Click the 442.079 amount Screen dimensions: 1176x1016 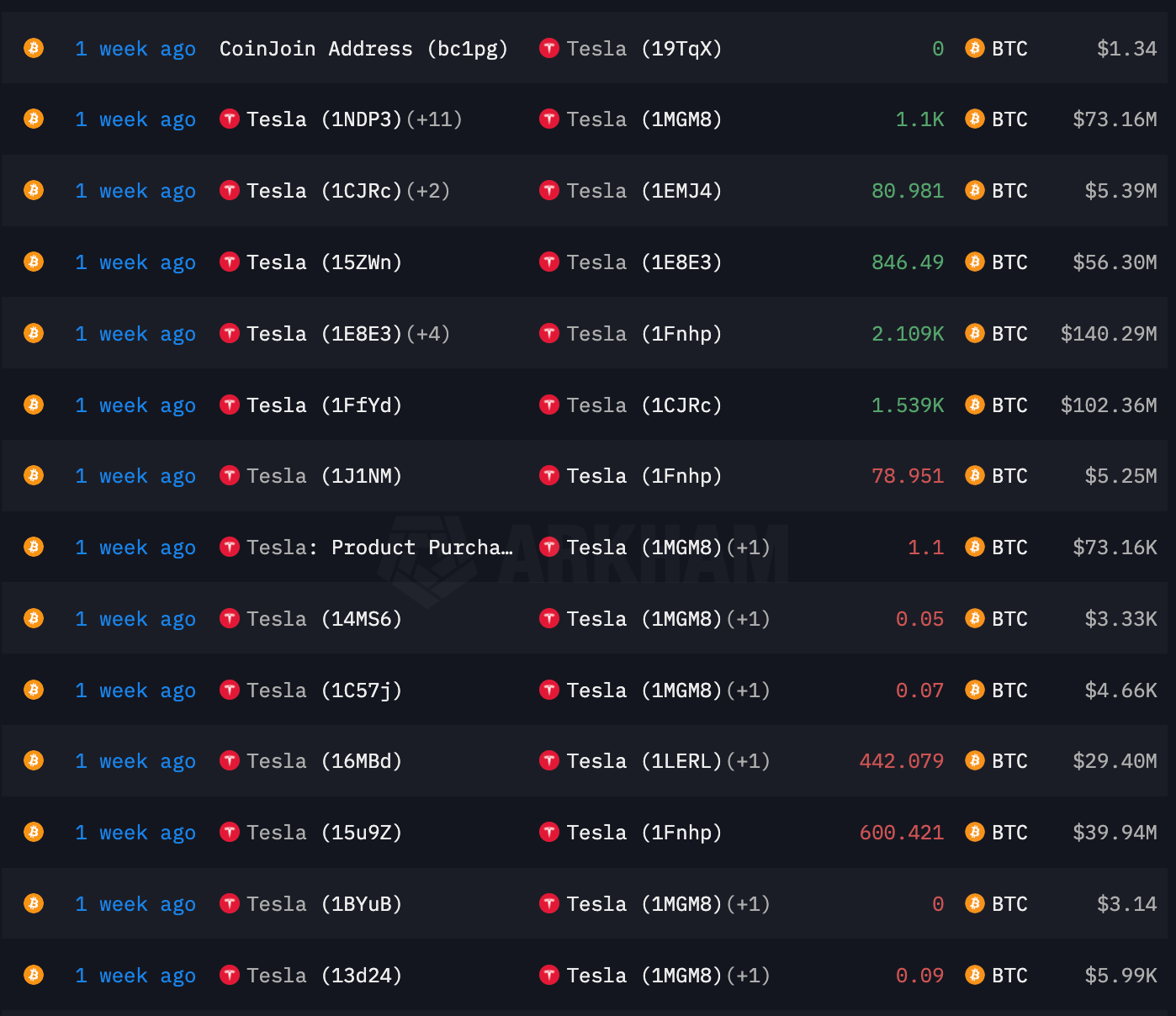tap(902, 761)
